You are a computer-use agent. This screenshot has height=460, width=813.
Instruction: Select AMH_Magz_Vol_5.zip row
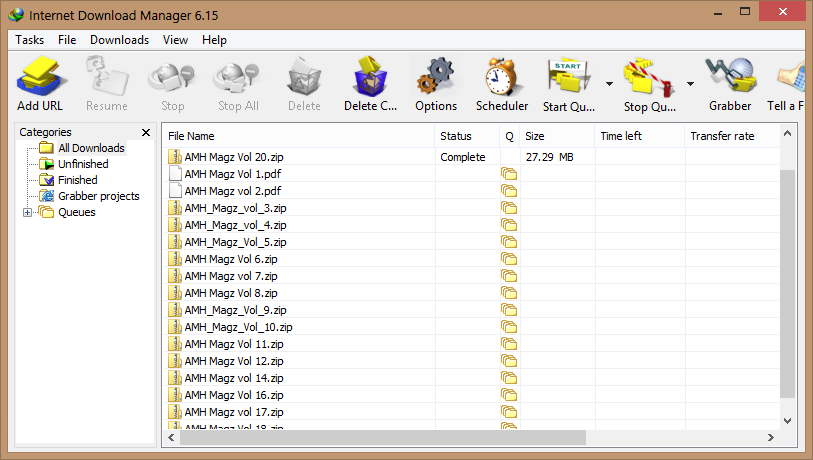coord(472,242)
